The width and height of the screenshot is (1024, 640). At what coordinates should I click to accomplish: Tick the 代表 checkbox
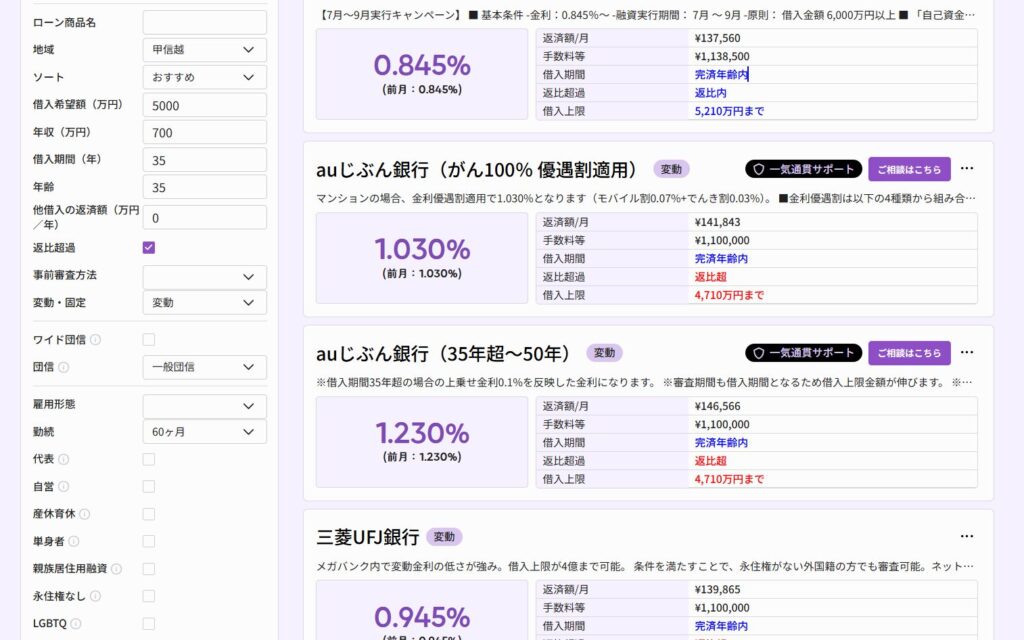[x=149, y=459]
